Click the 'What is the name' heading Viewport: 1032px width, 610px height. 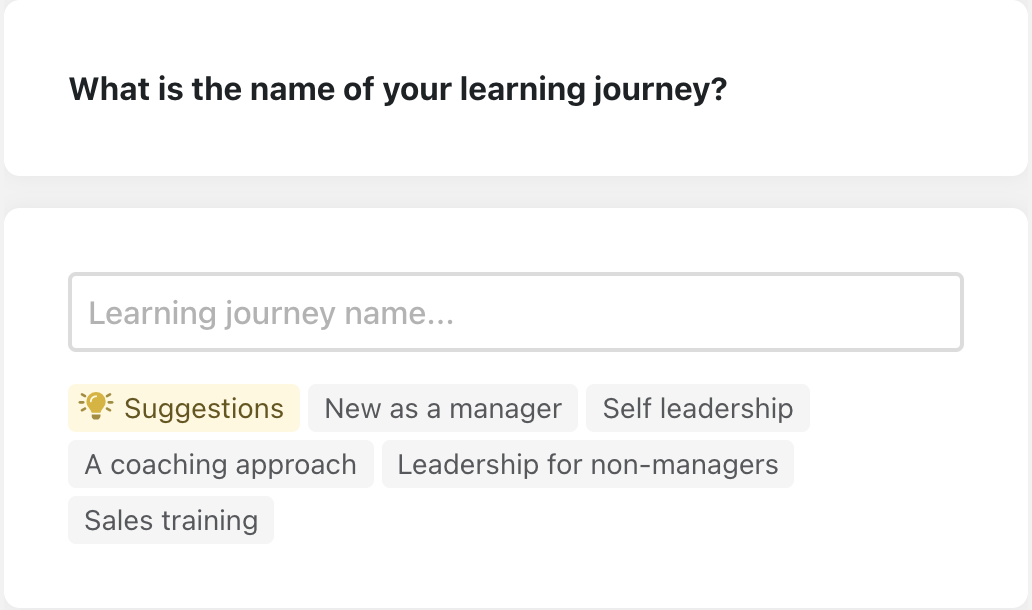pyautogui.click(x=397, y=90)
